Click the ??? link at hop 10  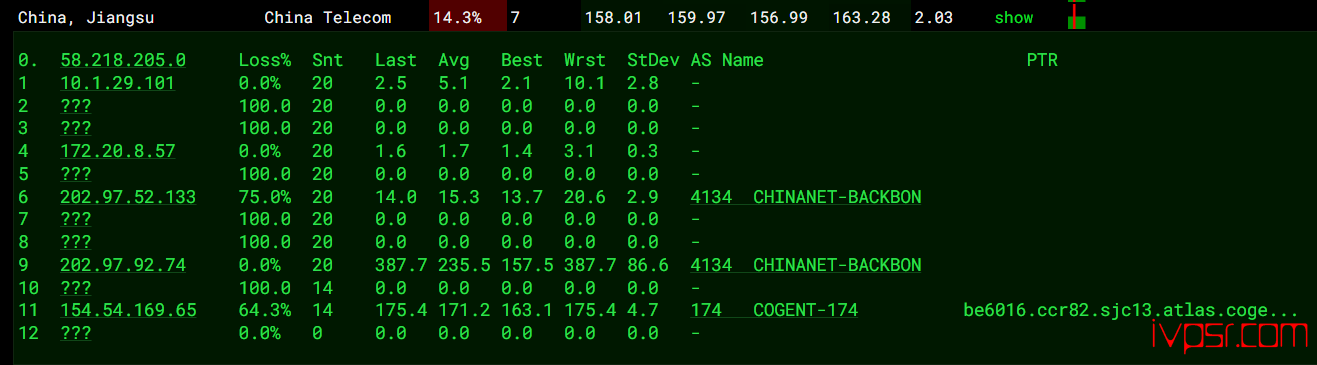pyautogui.click(x=76, y=288)
